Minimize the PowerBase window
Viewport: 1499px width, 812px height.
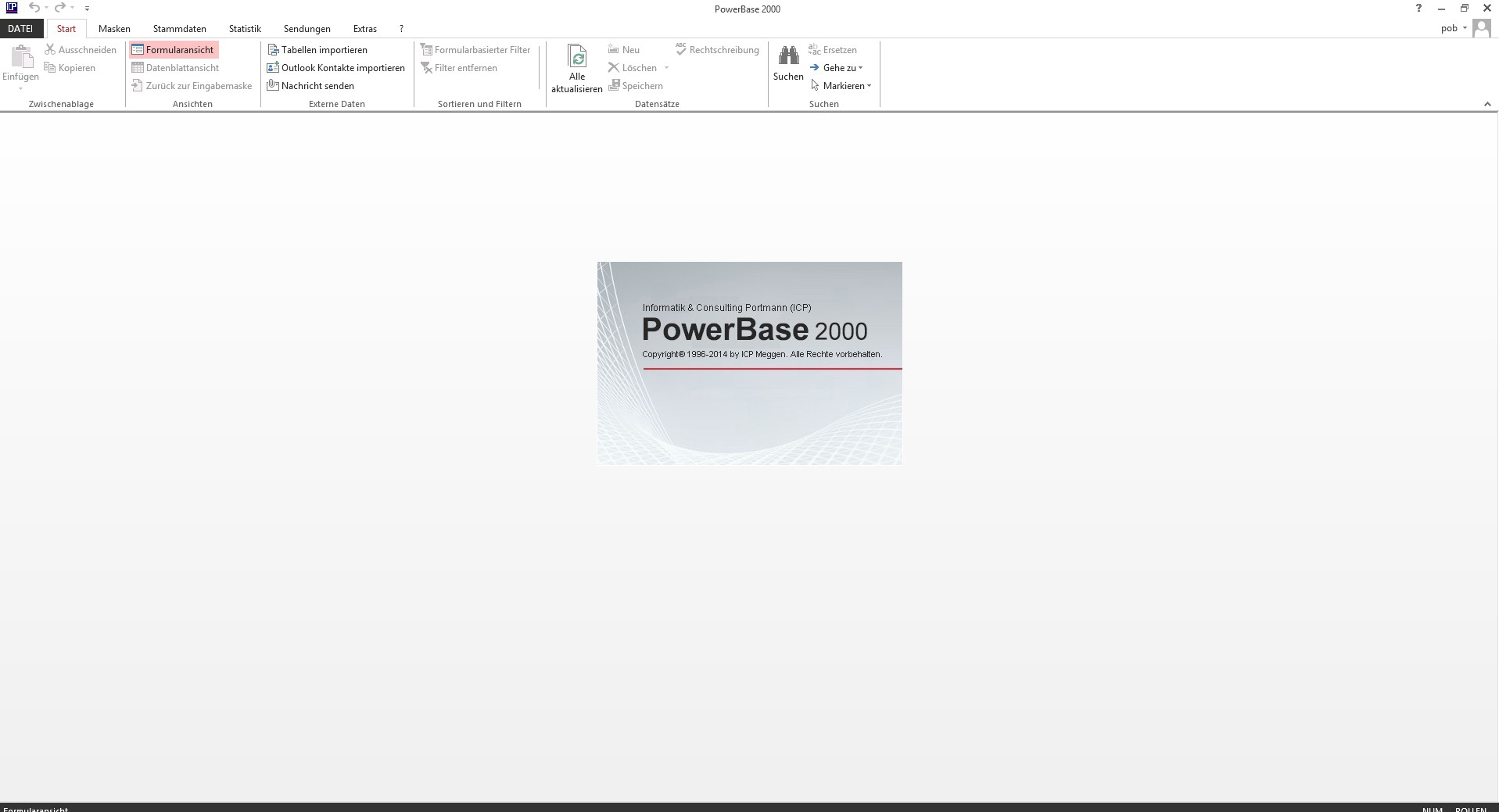(x=1441, y=9)
